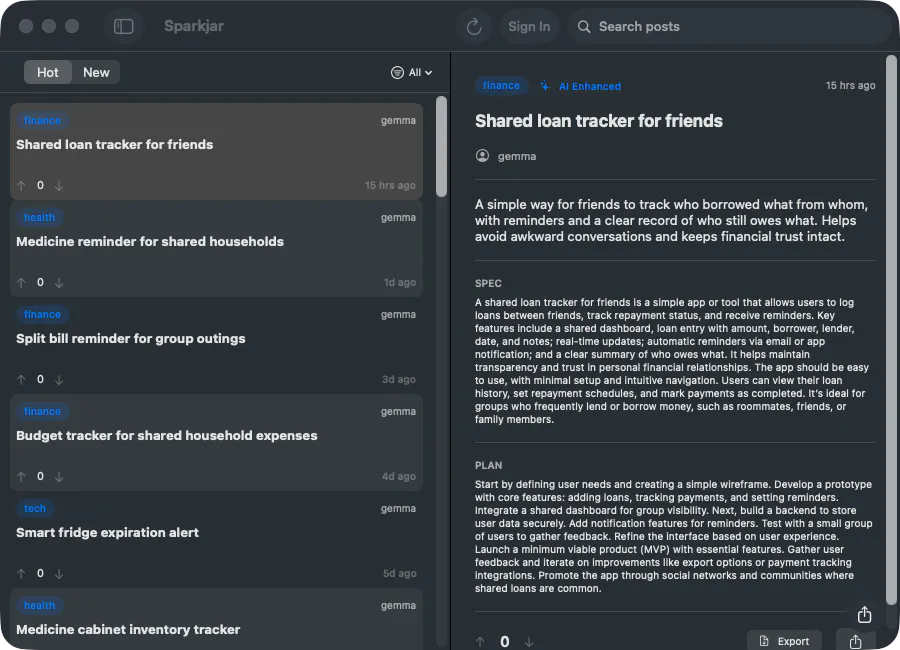
Task: Click finance tag on Split bill card
Action: click(x=42, y=315)
